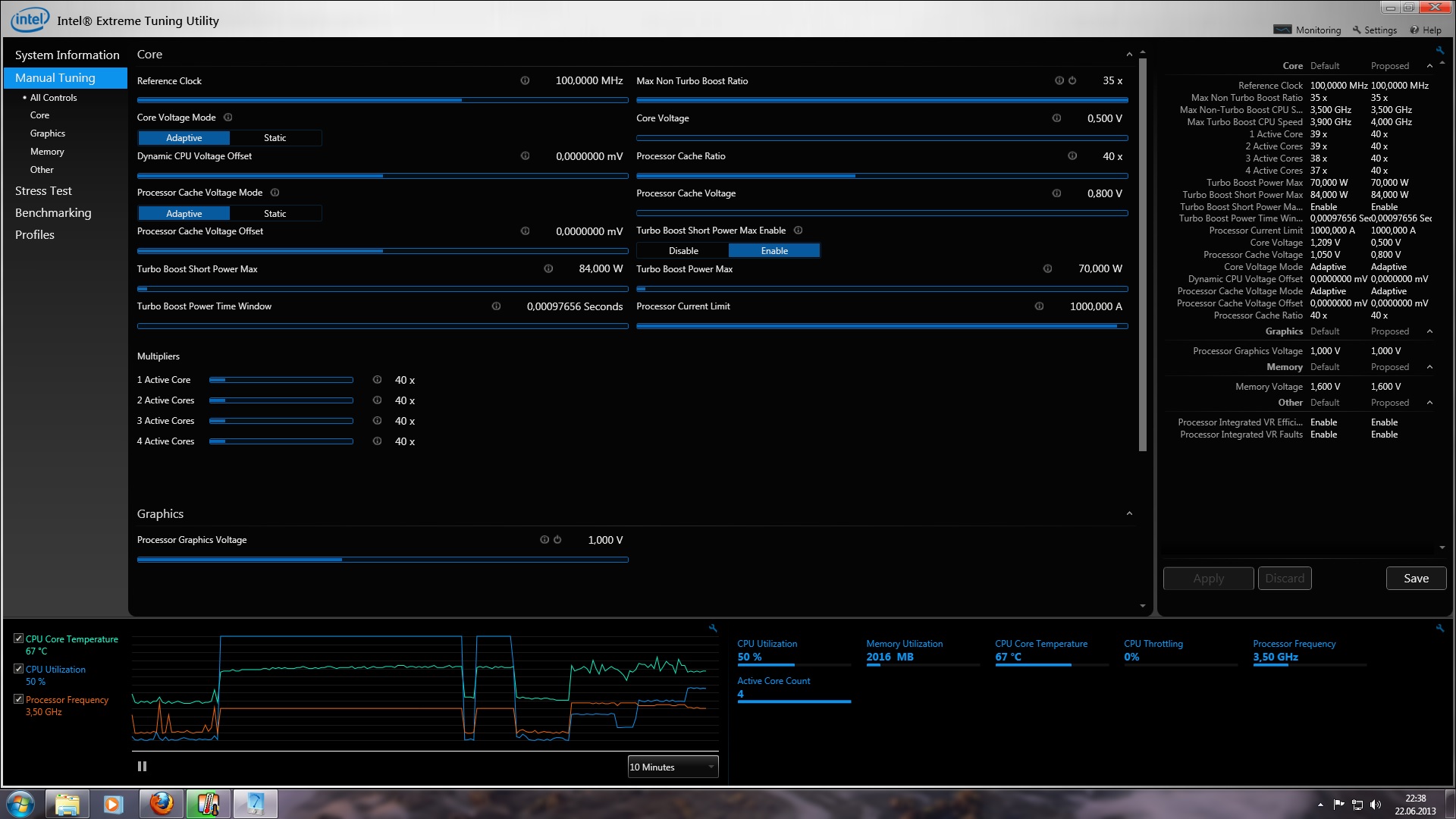Switch to Profiles in sidebar

point(35,235)
